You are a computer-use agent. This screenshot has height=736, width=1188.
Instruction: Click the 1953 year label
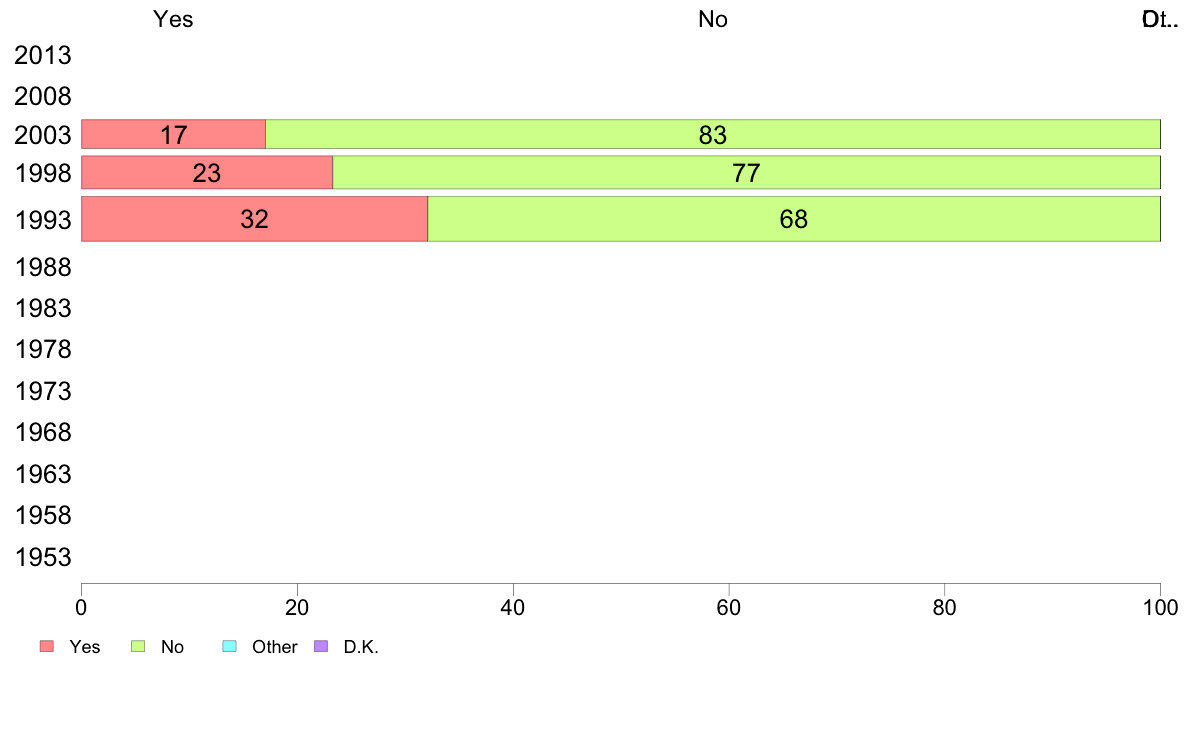click(43, 557)
